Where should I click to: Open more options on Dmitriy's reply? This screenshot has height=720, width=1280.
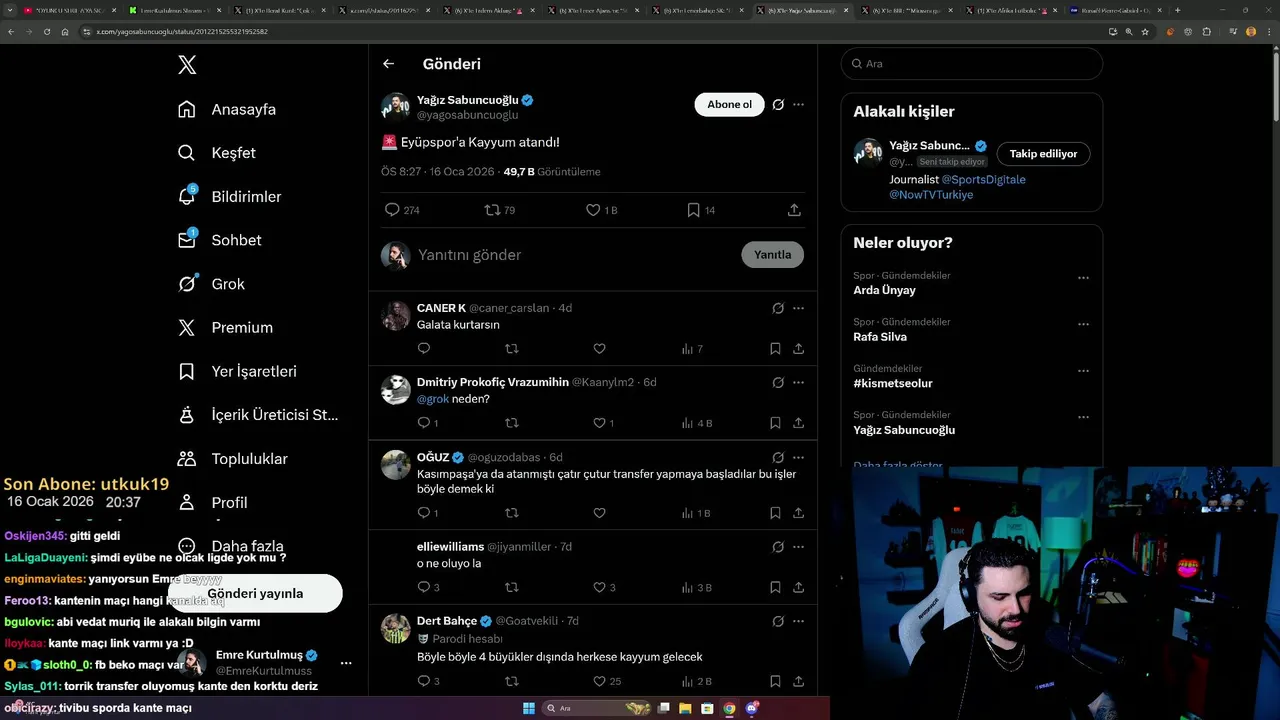798,382
